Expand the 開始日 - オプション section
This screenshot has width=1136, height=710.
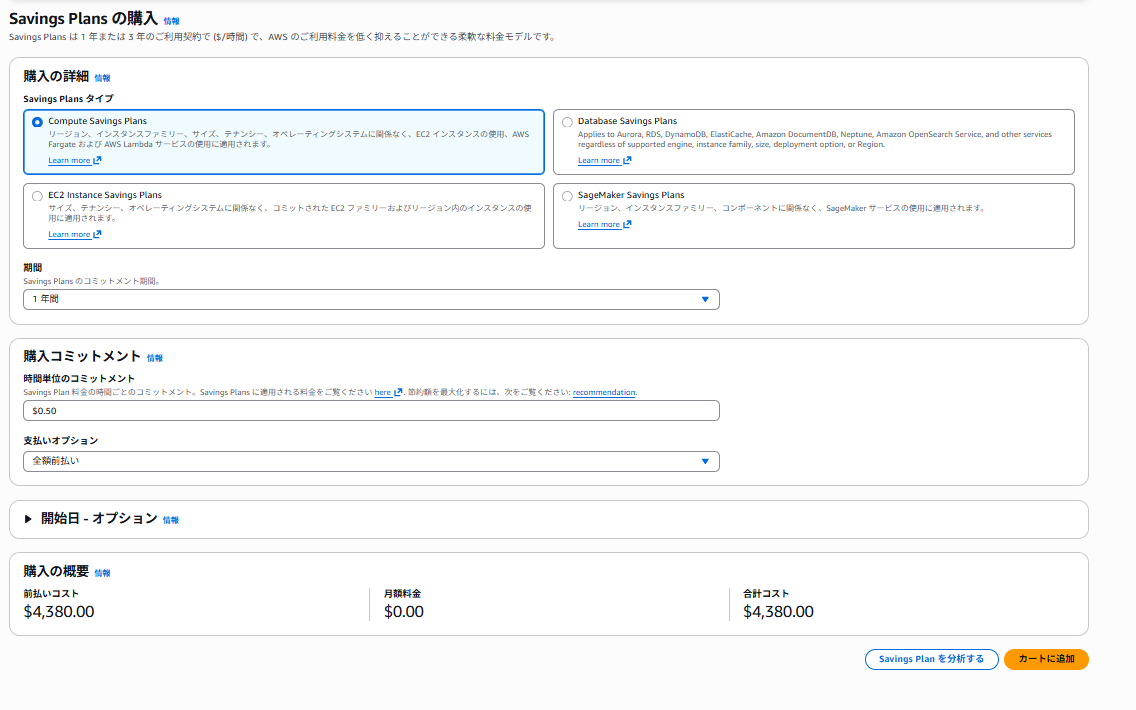pyautogui.click(x=29, y=519)
